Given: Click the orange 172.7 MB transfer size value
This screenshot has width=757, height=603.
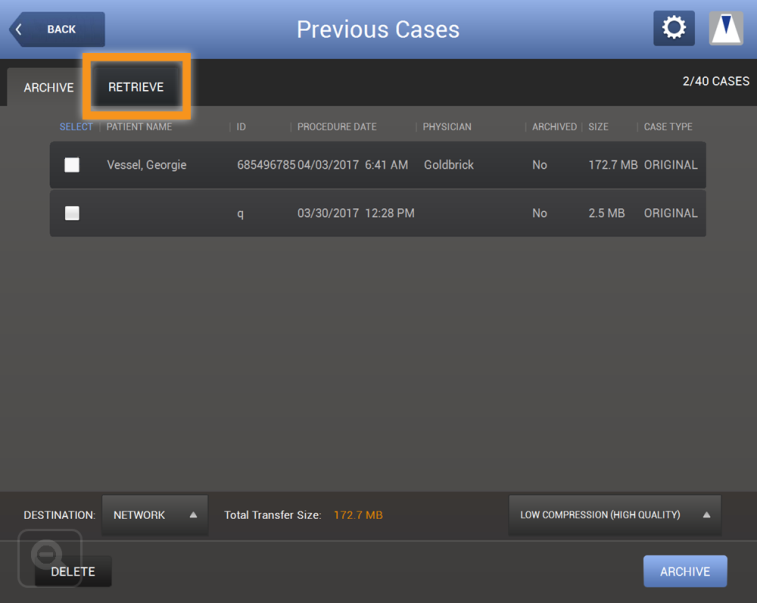Looking at the screenshot, I should pyautogui.click(x=358, y=515).
